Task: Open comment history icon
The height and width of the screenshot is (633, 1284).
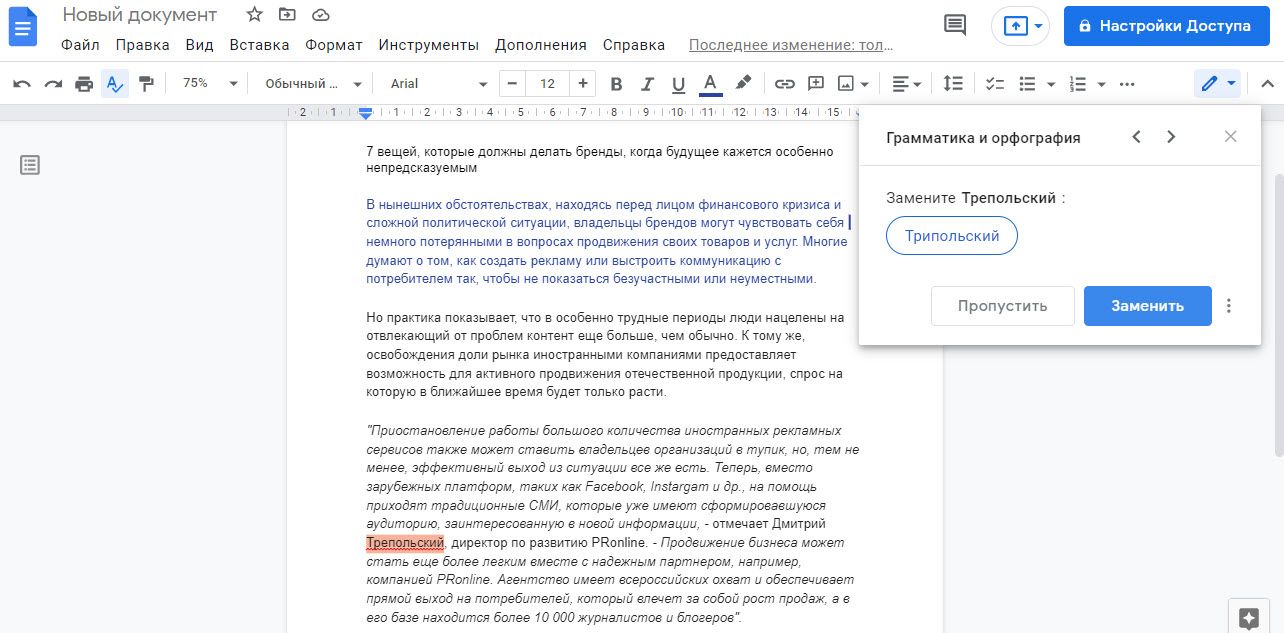Action: coord(955,25)
